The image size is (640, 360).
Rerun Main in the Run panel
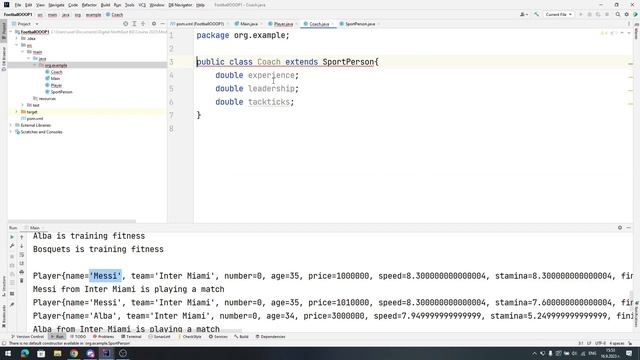(12, 237)
